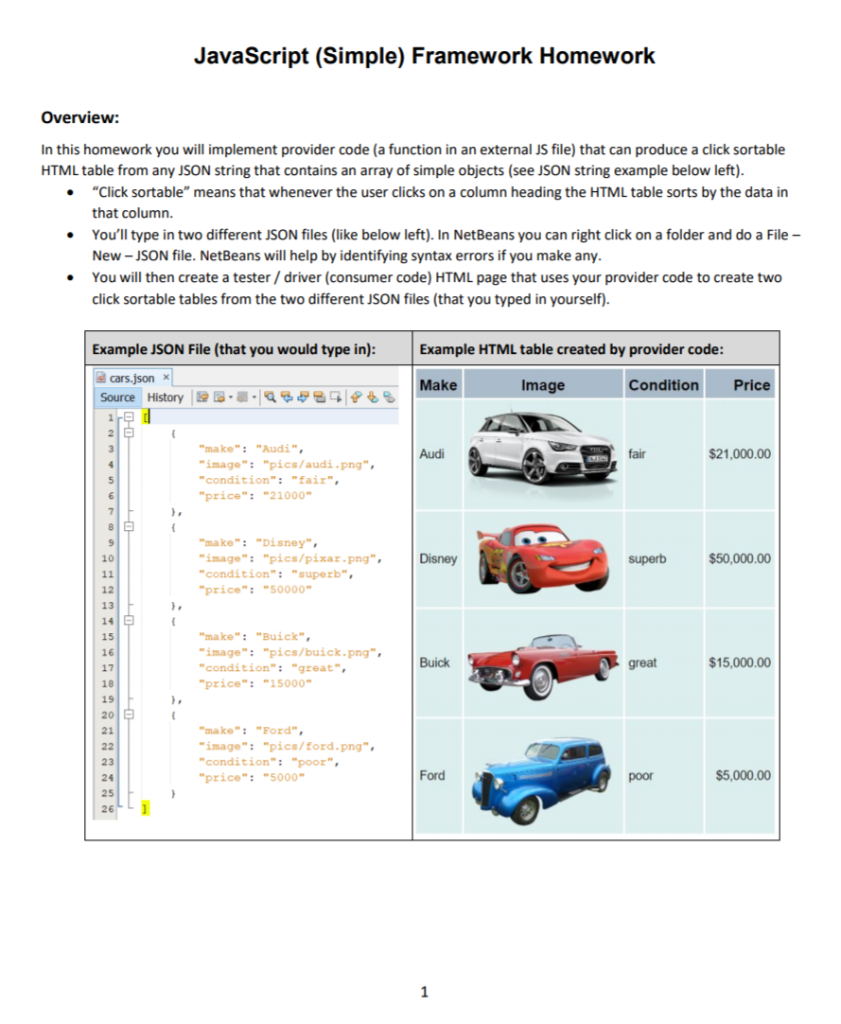Viewport: 841px width, 1024px height.
Task: Select the Toggle Bookmark icon
Action: (388, 397)
